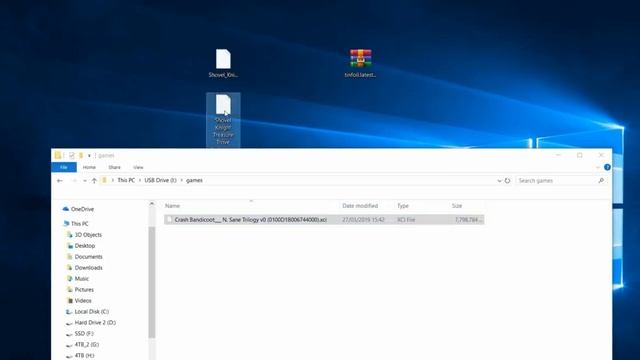Refresh the games folder
The image size is (640, 360).
click(507, 180)
